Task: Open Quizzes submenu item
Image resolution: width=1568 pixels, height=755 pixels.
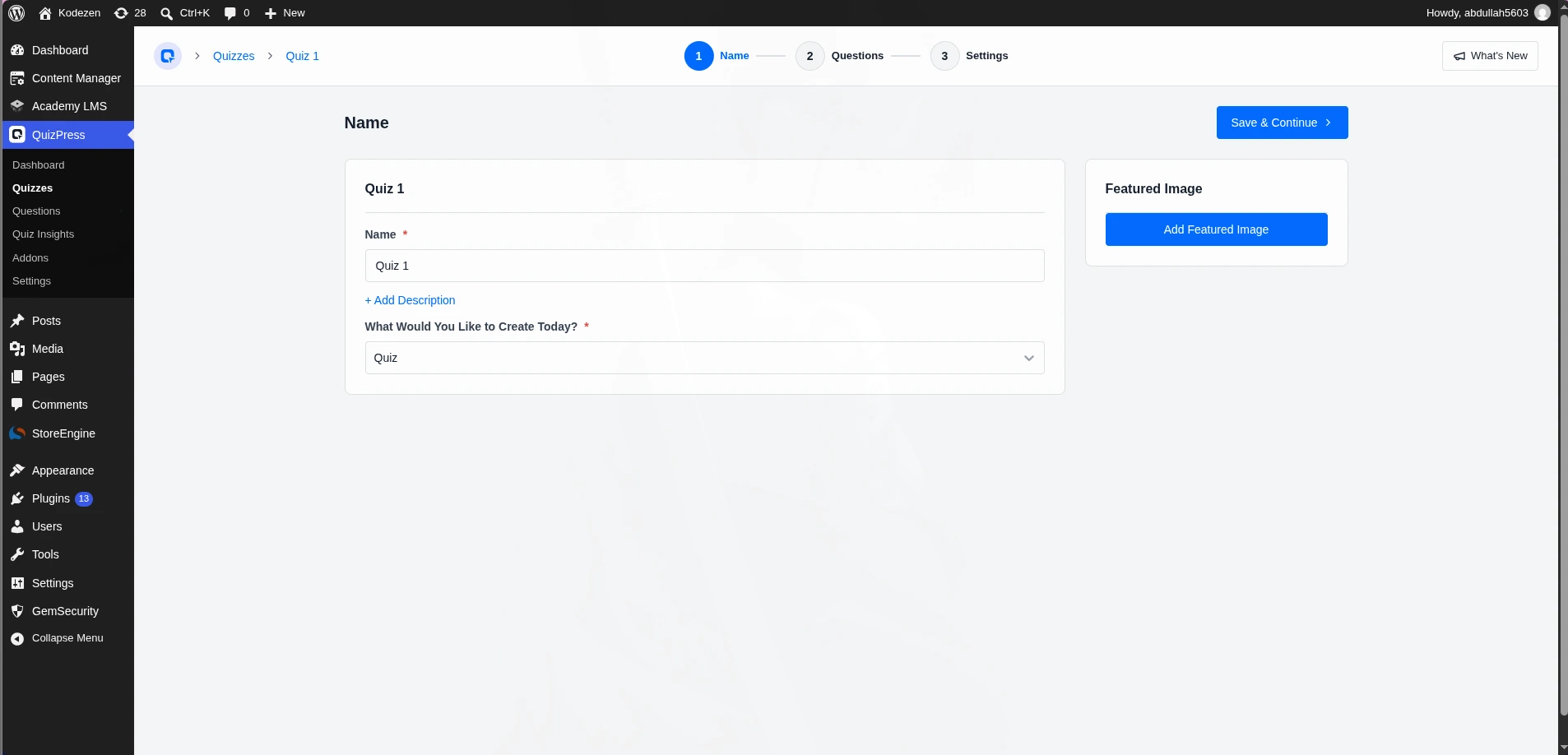Action: point(32,188)
